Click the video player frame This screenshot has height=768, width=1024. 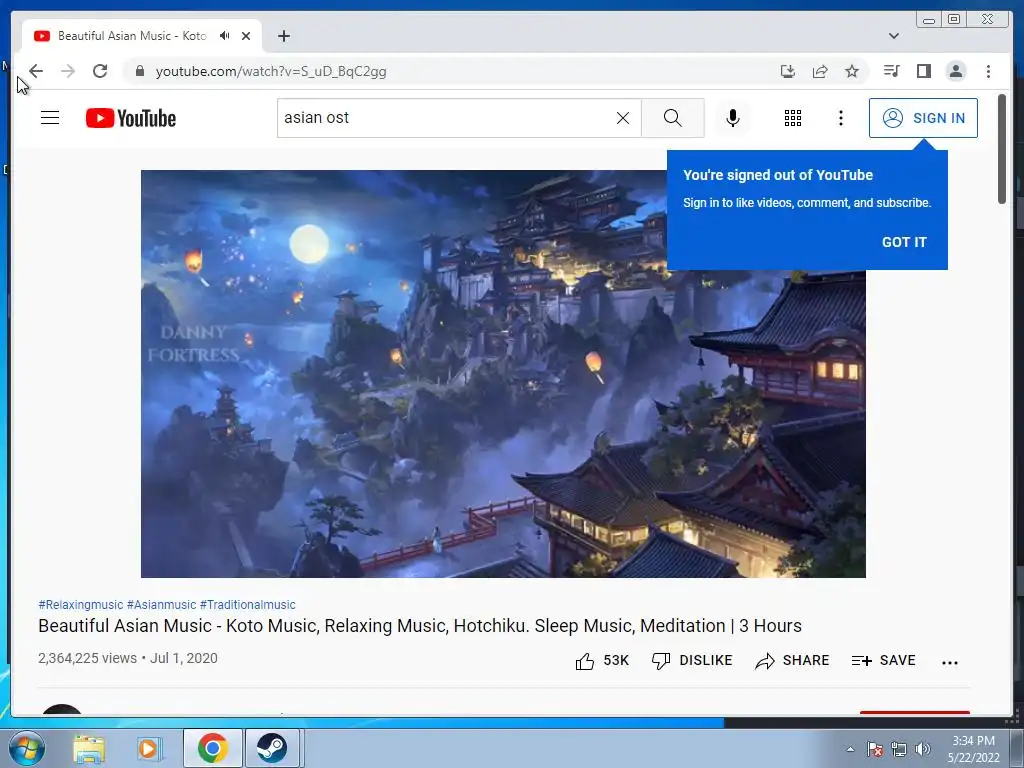pos(503,374)
